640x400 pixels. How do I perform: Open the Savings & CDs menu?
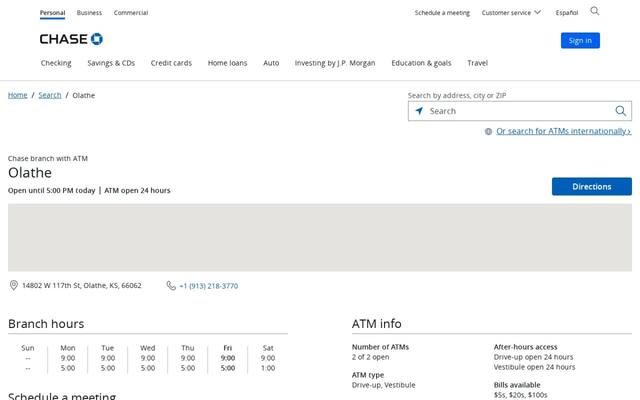click(x=111, y=63)
